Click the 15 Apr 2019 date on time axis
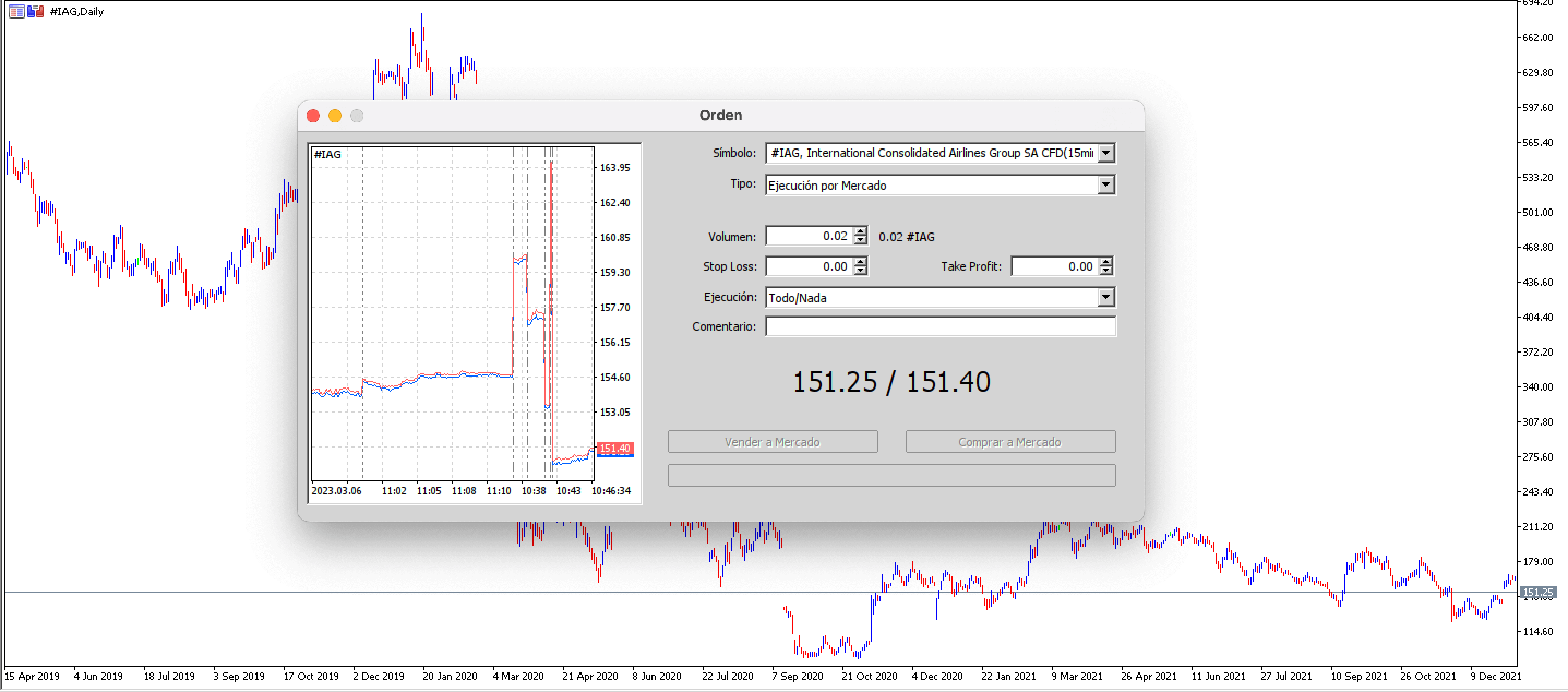 point(32,676)
